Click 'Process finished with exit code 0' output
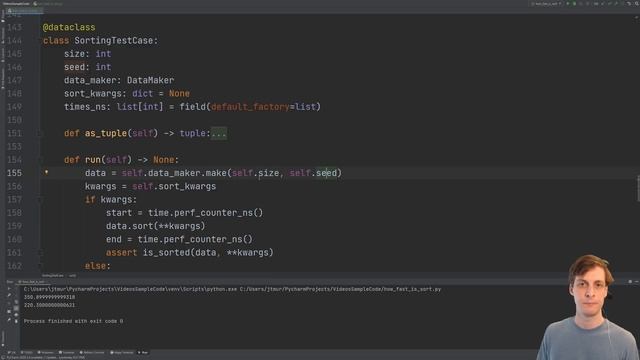The width and height of the screenshot is (640, 360). (73, 321)
